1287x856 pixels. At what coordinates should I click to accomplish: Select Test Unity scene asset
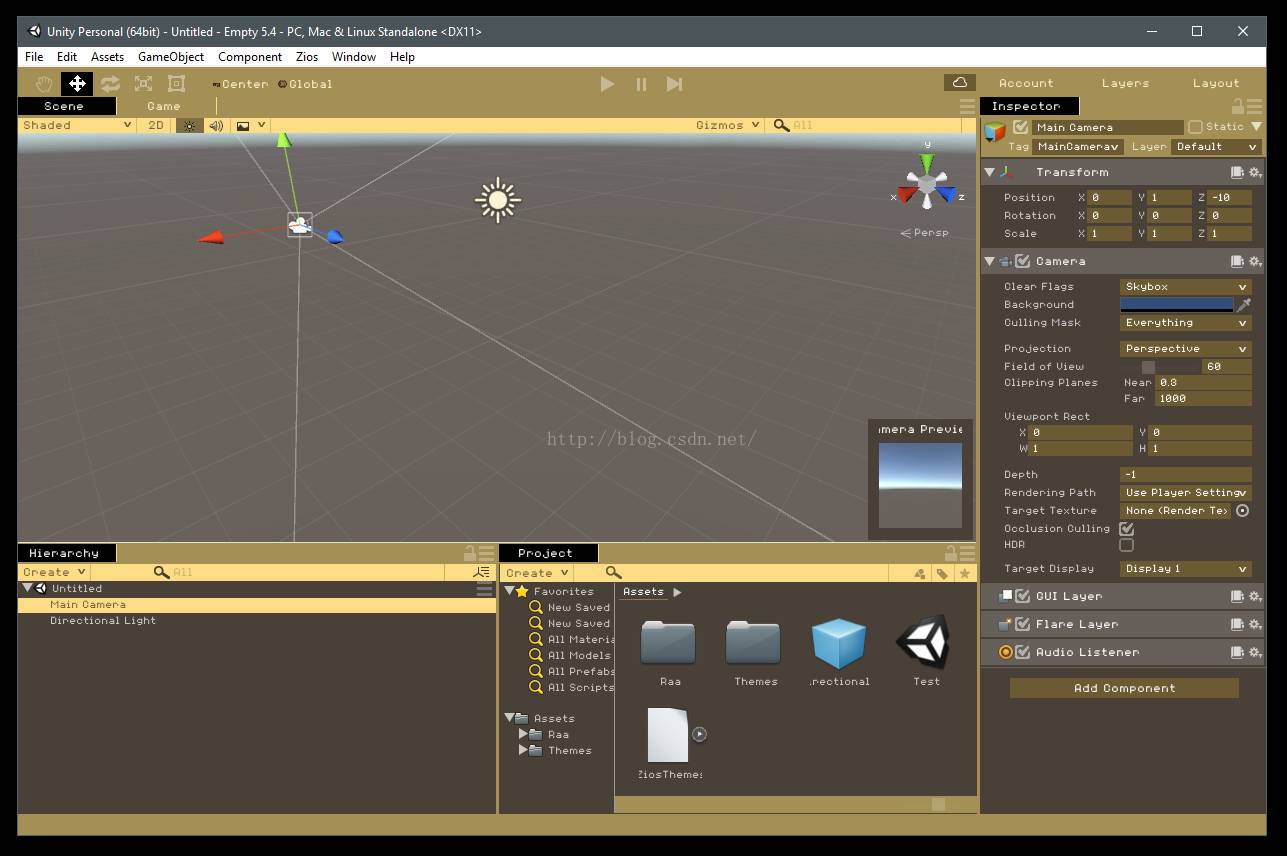(x=923, y=642)
